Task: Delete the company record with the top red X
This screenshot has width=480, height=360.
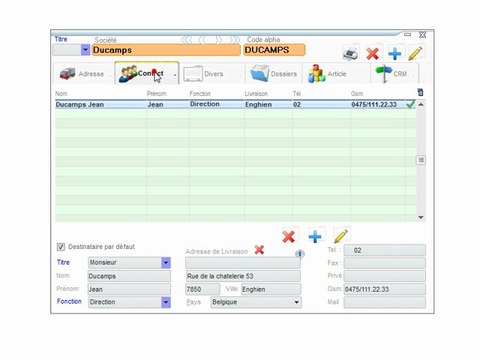Action: click(x=372, y=53)
